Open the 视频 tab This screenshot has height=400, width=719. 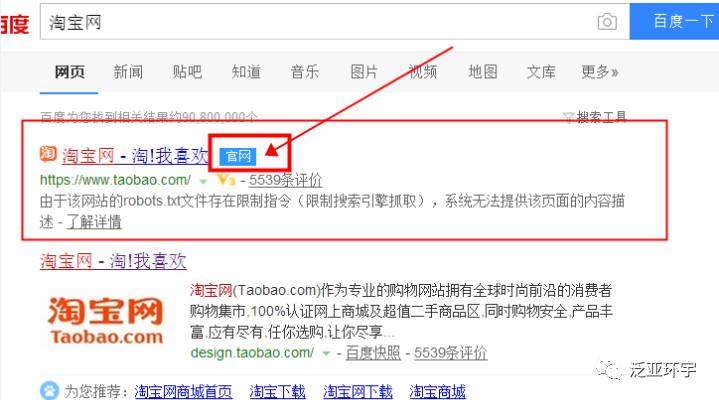coord(423,72)
